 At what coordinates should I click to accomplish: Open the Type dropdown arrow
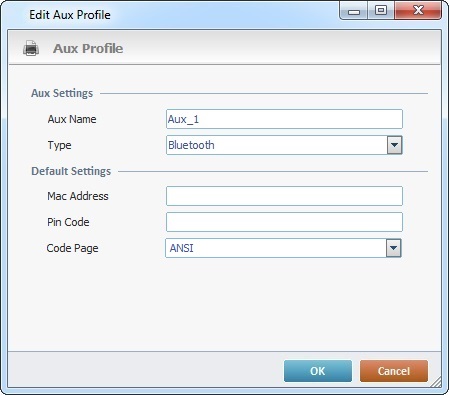tap(394, 145)
